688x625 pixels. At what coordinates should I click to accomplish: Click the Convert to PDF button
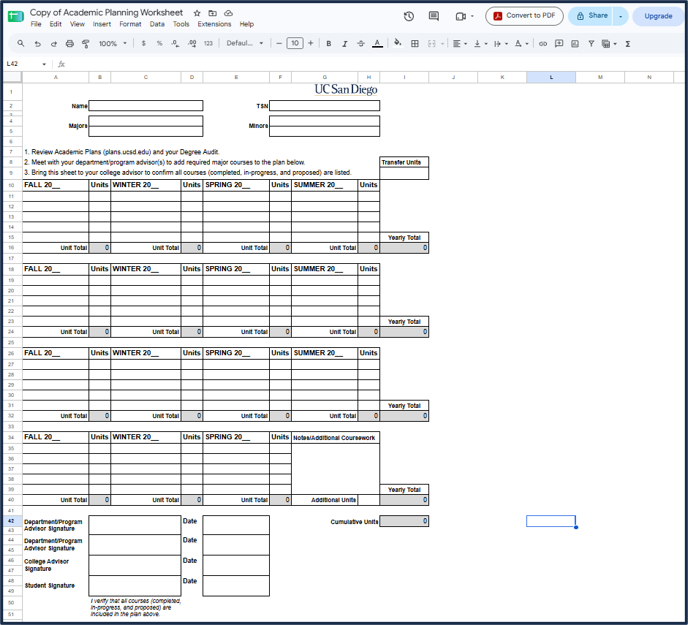(x=524, y=16)
